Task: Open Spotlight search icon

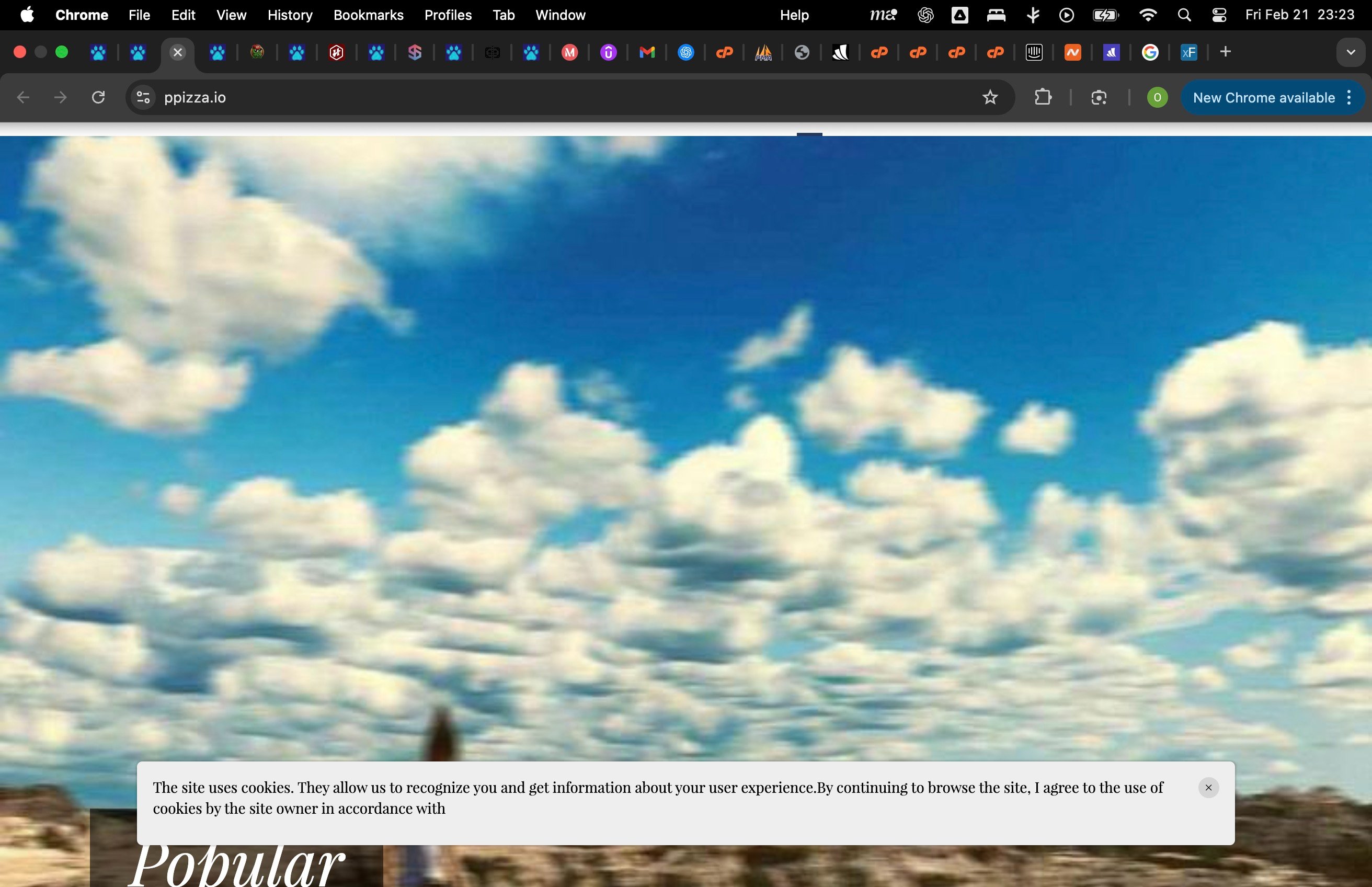Action: (x=1184, y=15)
